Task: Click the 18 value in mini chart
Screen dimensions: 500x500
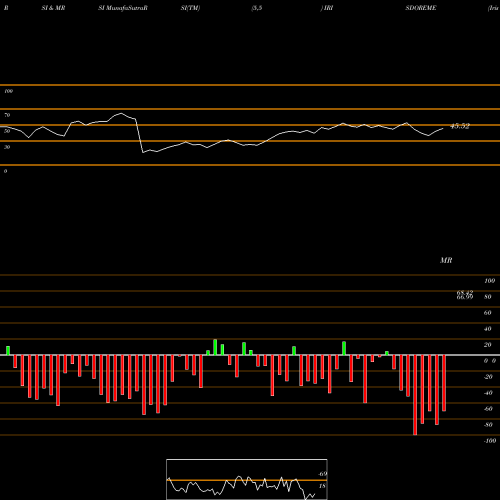Action: click(x=322, y=486)
